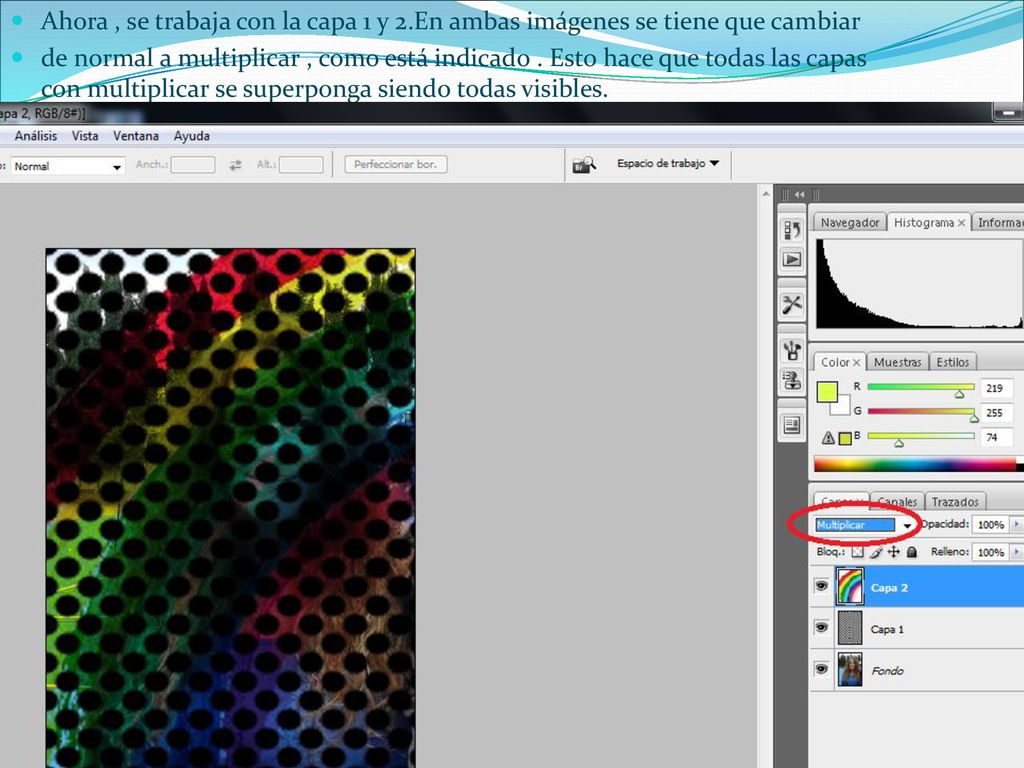Screen dimensions: 1024x768
Task: Launch Adobe Bridge from the options bar
Action: (x=584, y=165)
